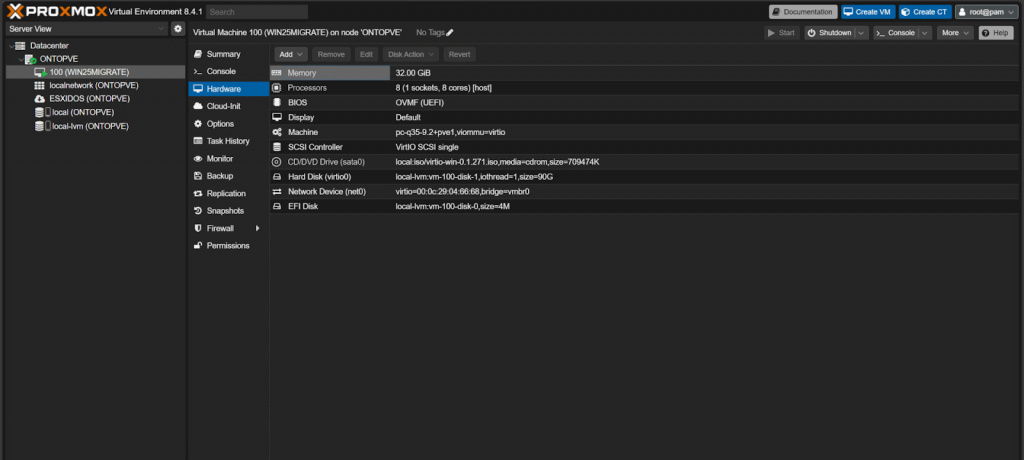
Task: Click the ONTOPVE node icon
Action: (31, 59)
